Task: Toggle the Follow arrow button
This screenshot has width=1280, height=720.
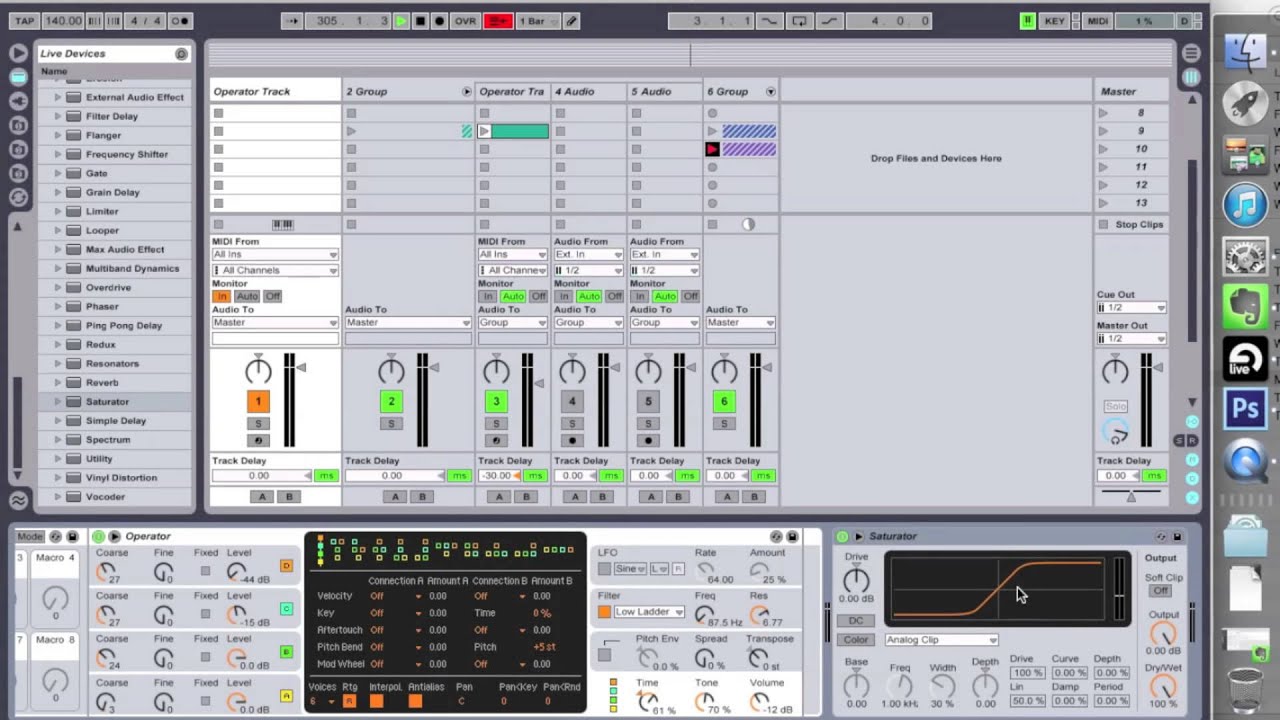Action: click(291, 21)
